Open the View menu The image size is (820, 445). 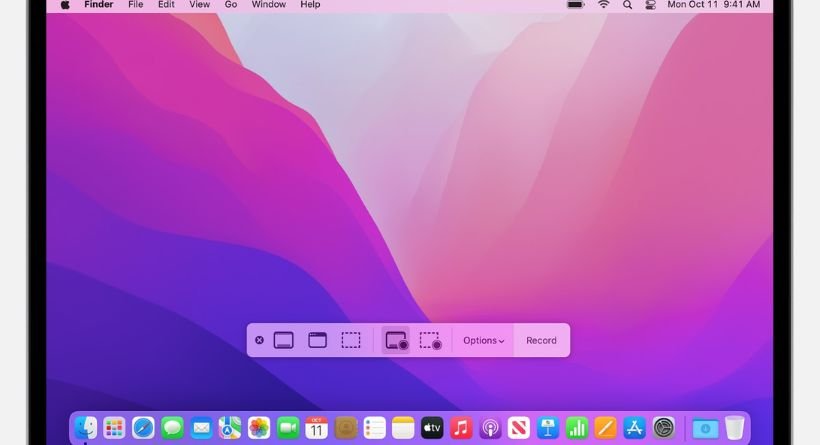point(199,5)
